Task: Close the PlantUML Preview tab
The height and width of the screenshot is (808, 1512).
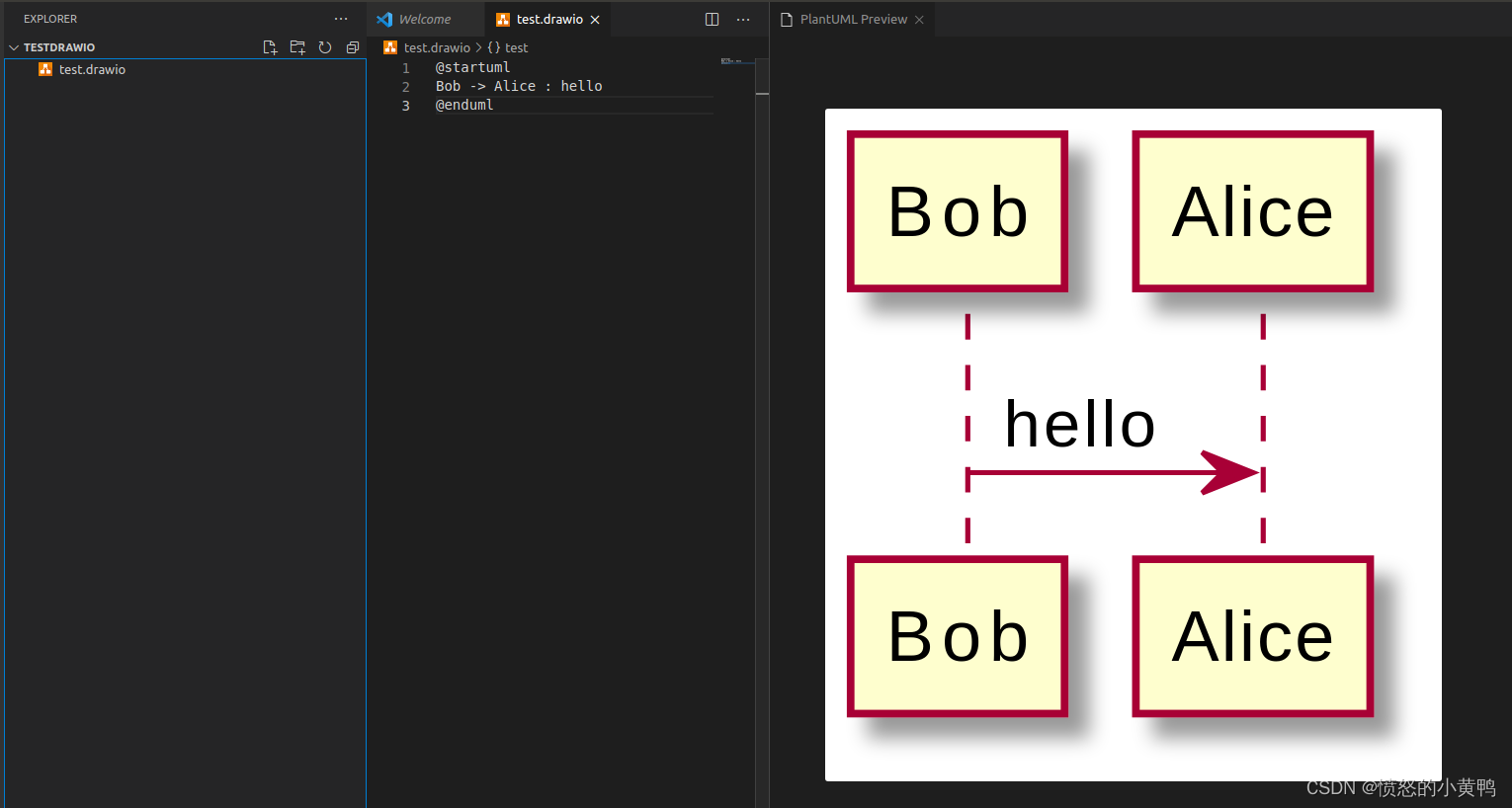Action: tap(919, 18)
